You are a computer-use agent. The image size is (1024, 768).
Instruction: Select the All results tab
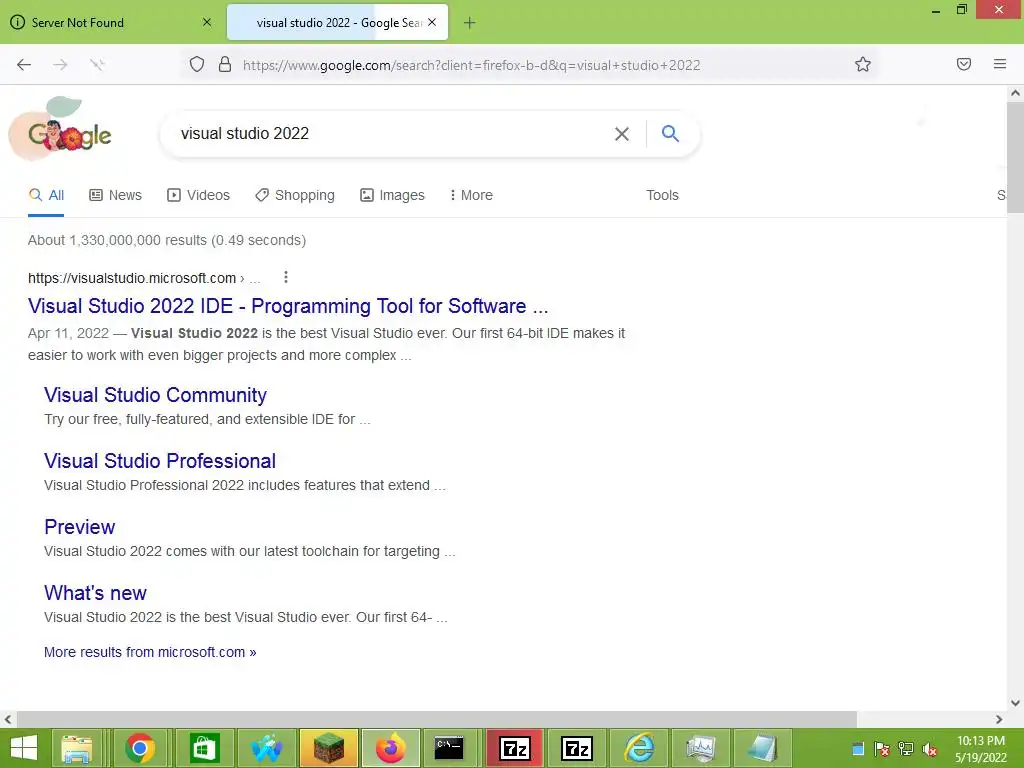[x=46, y=195]
